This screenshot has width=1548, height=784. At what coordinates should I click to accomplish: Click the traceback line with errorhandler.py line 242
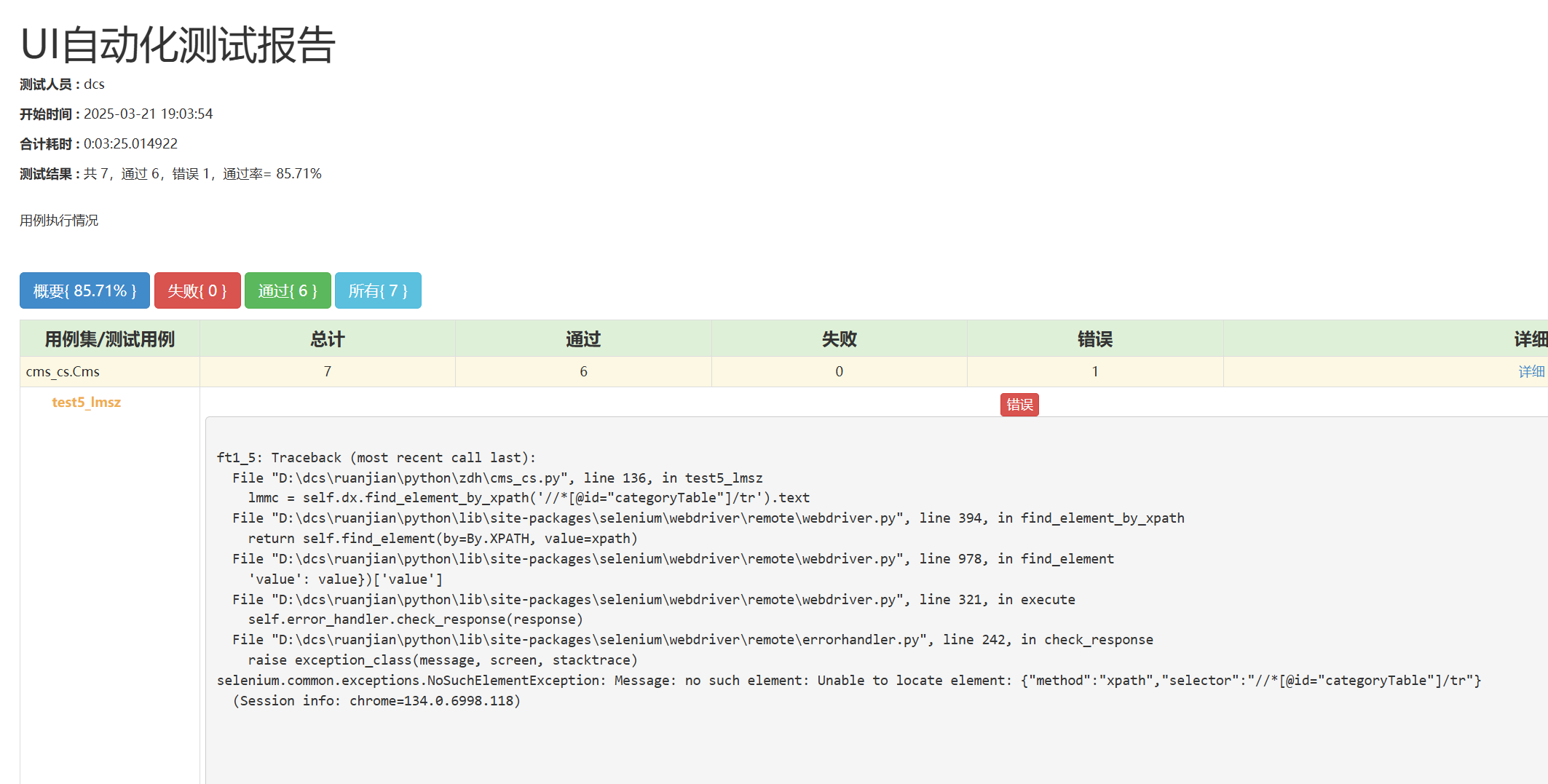693,640
